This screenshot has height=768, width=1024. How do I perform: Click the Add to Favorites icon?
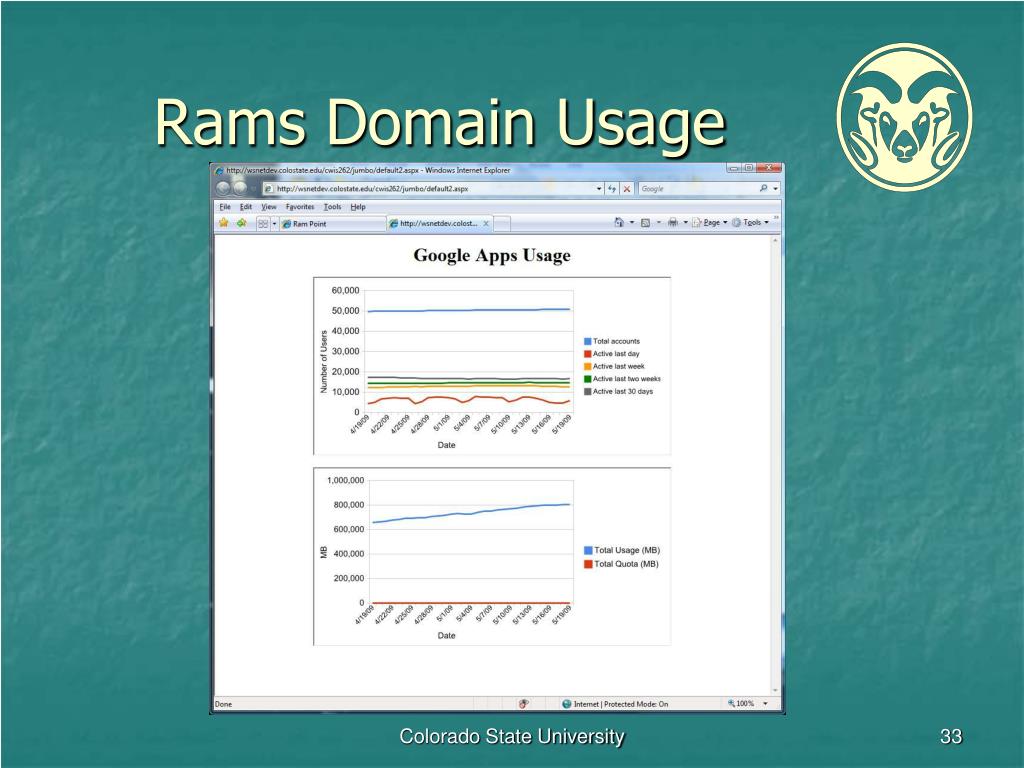click(241, 223)
